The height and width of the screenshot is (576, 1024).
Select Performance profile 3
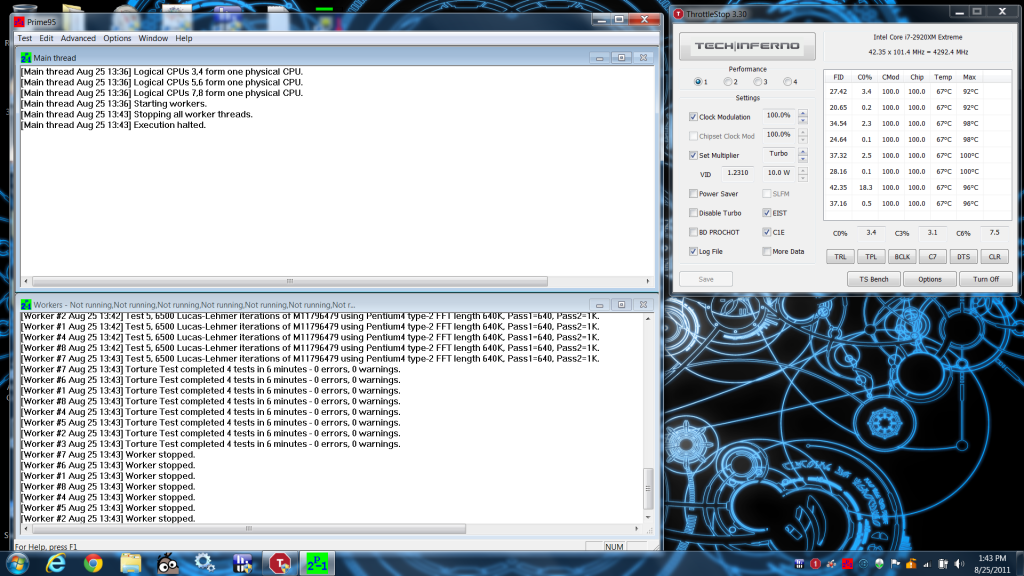(x=758, y=82)
